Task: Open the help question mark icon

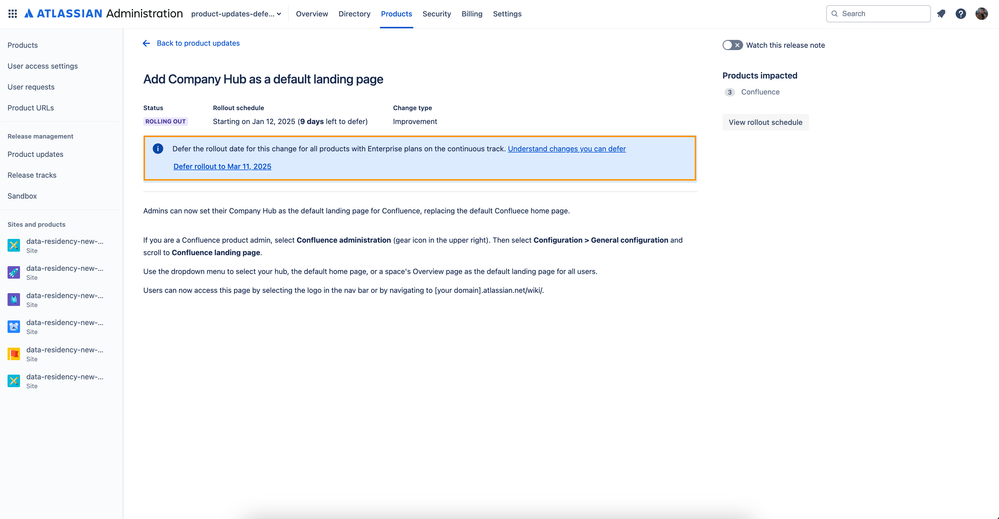Action: coord(961,13)
